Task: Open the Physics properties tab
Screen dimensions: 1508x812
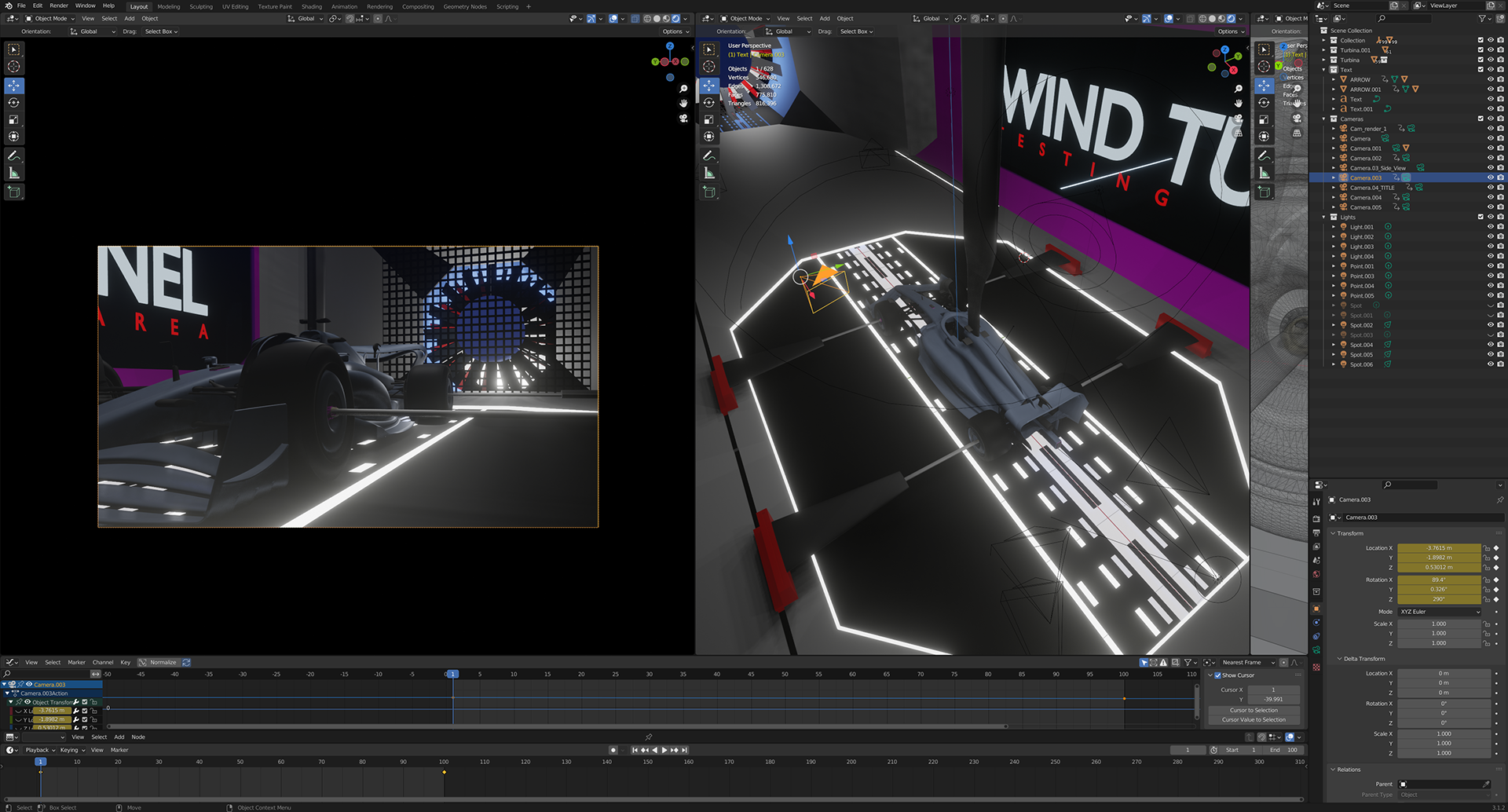Action: click(1316, 623)
